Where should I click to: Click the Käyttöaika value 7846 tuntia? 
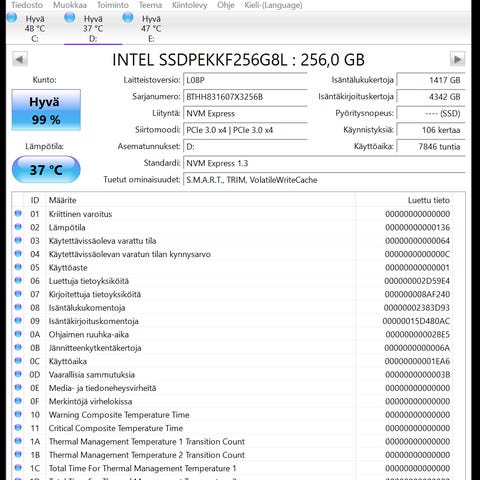tap(431, 147)
